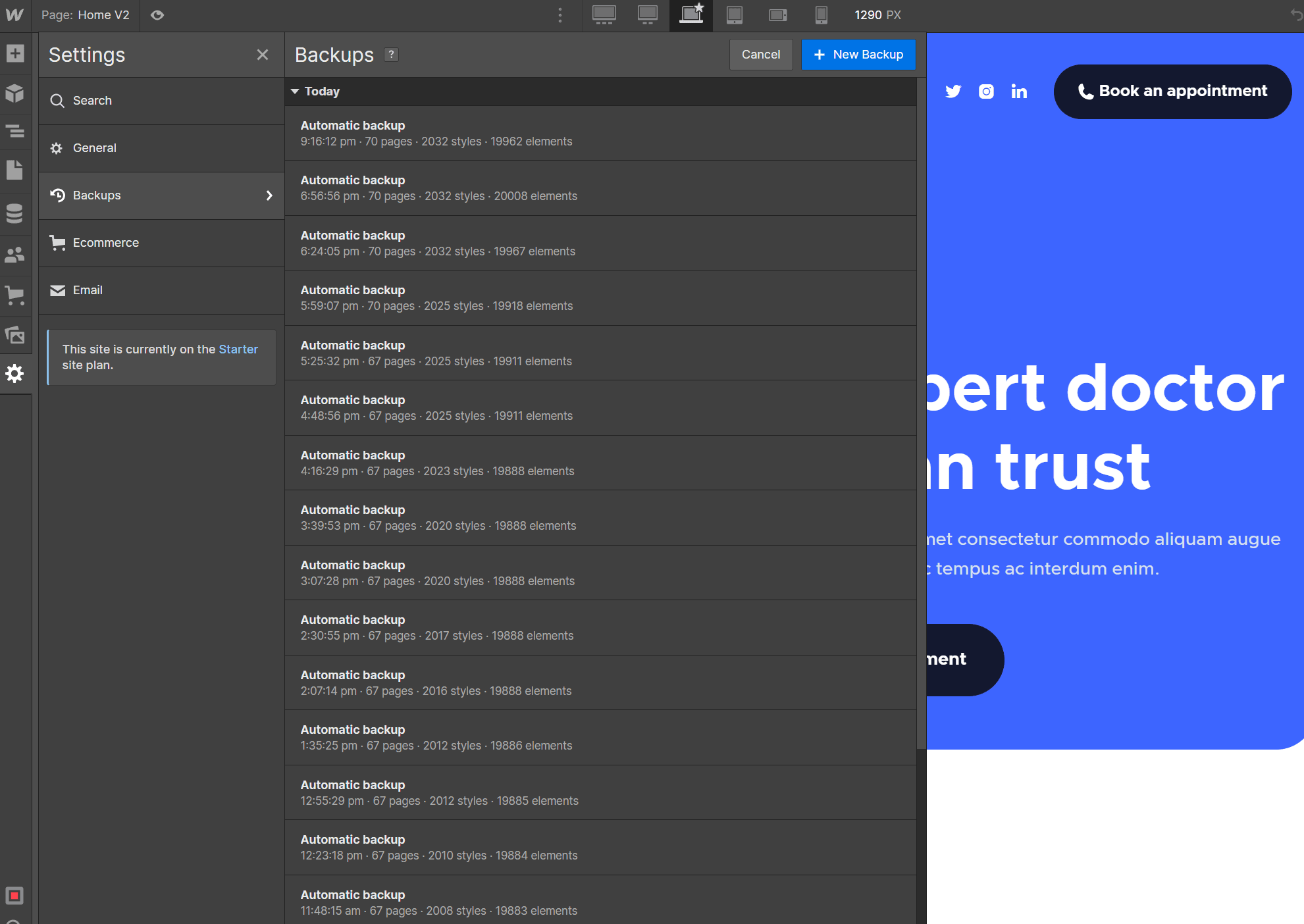Open the Users panel in the left sidebar
Screen dimensions: 1304x924
point(14,255)
